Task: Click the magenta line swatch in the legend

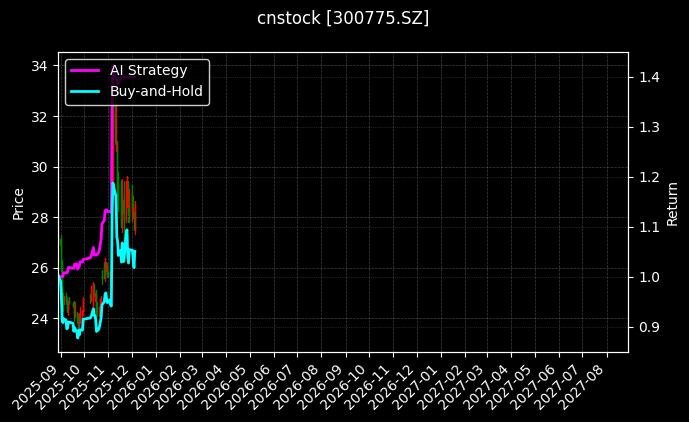Action: [x=85, y=71]
